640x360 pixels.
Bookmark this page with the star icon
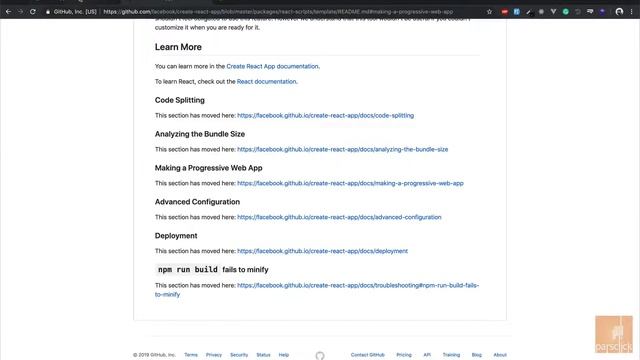[x=489, y=12]
